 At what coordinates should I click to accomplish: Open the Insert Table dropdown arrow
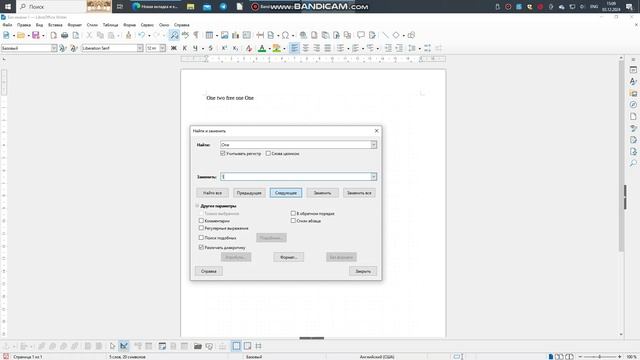click(217, 36)
